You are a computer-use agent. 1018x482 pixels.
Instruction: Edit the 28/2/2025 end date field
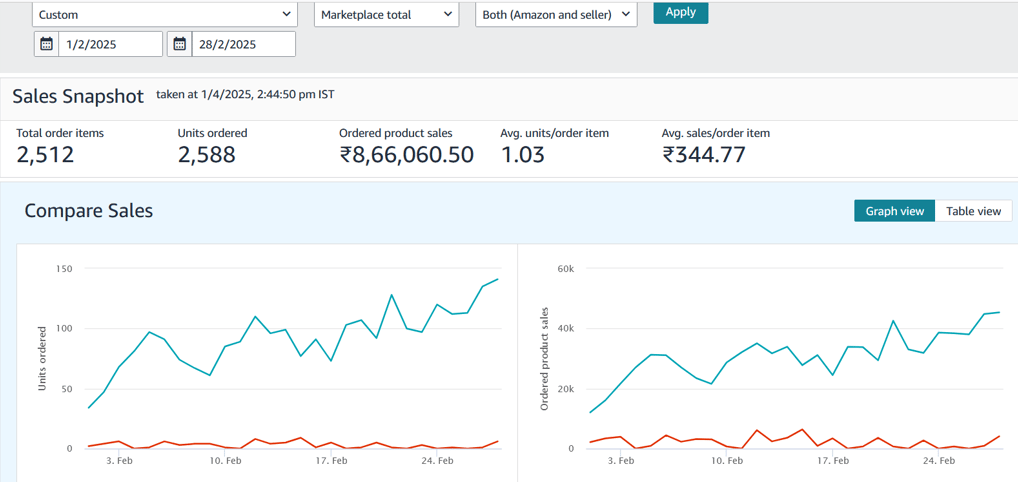[x=243, y=44]
